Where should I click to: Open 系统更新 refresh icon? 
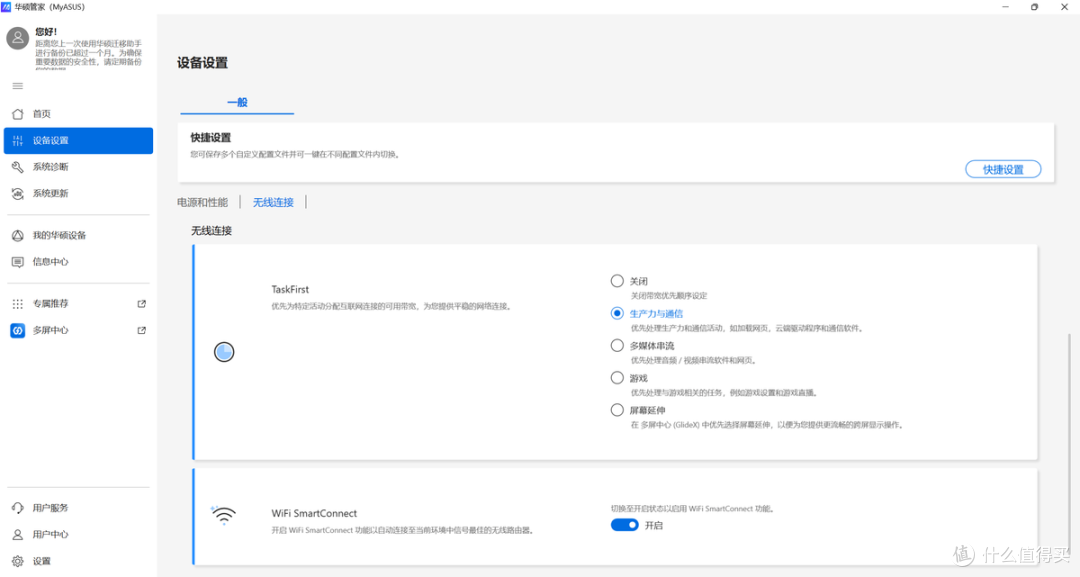[x=18, y=193]
